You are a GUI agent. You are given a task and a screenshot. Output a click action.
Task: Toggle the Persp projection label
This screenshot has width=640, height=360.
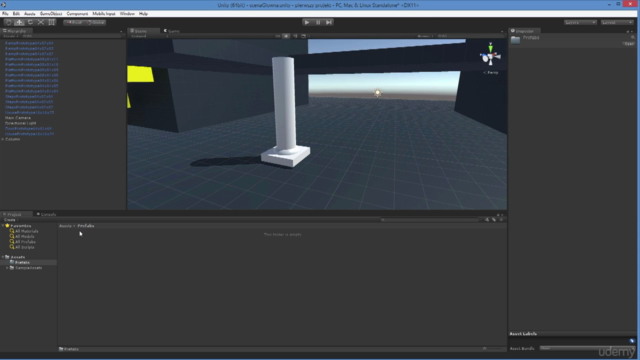click(x=491, y=73)
